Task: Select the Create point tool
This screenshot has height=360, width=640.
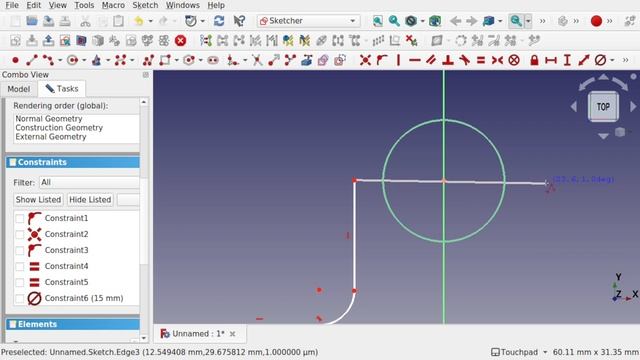Action: [16, 60]
